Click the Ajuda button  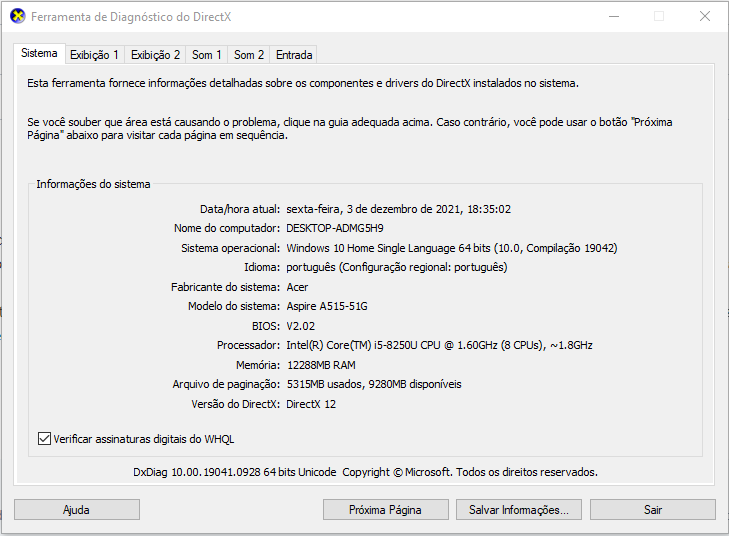tap(77, 510)
